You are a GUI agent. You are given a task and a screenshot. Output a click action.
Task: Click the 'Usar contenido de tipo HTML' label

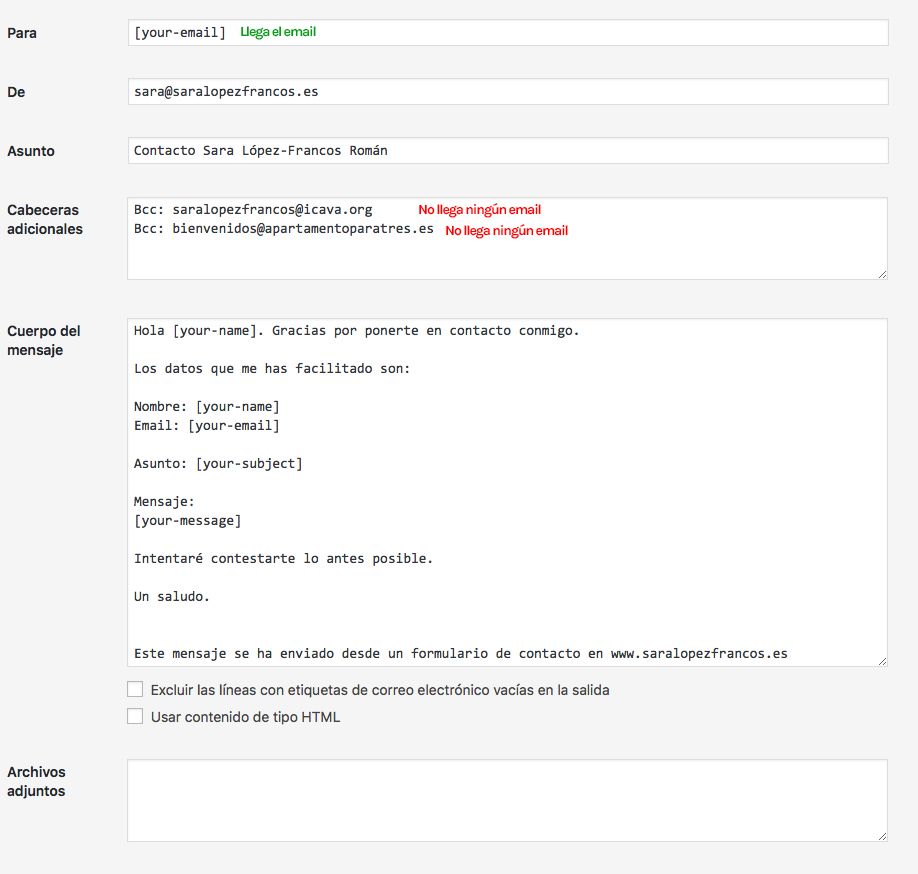[245, 717]
